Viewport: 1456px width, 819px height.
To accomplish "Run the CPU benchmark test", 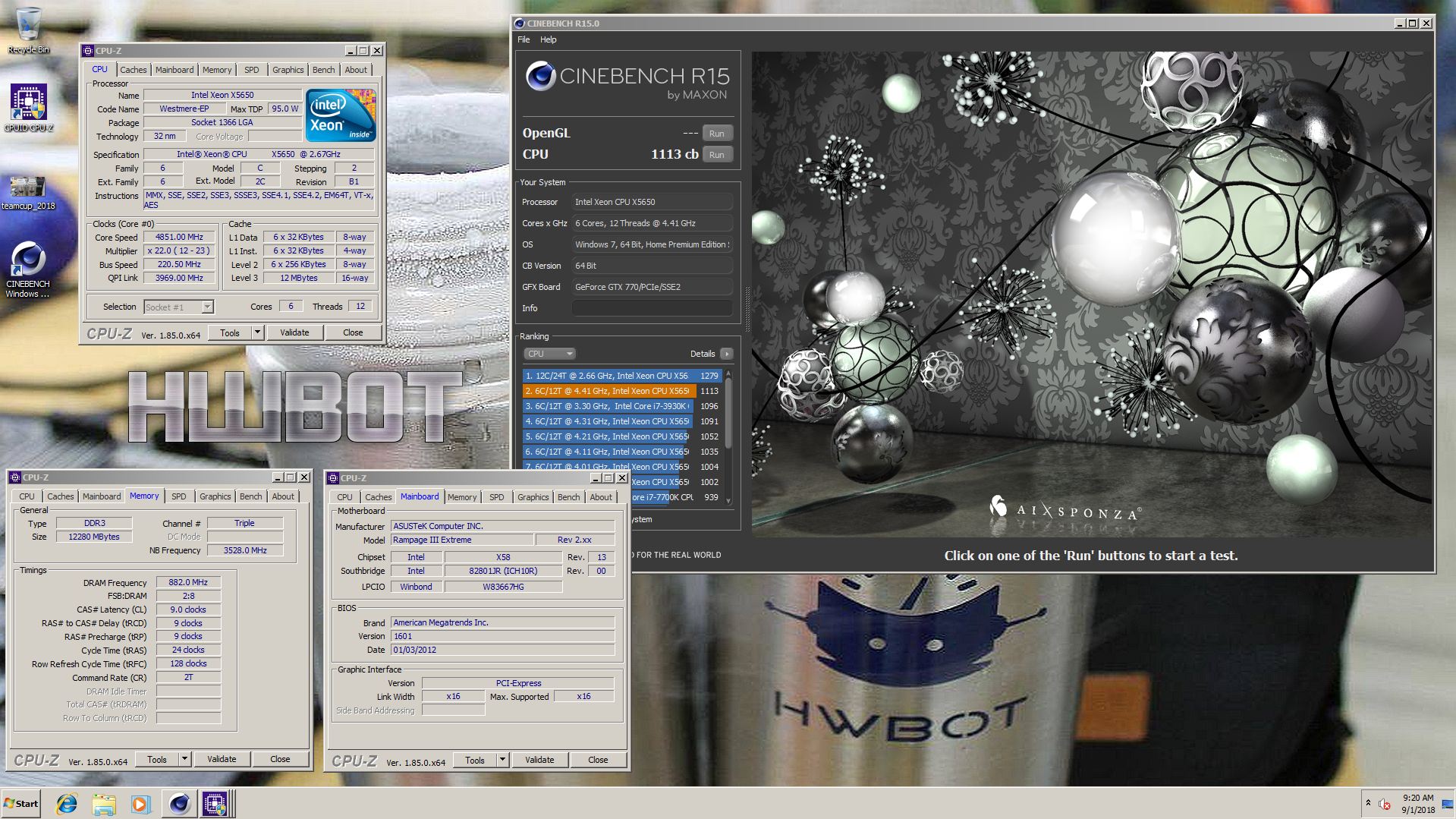I will [717, 155].
